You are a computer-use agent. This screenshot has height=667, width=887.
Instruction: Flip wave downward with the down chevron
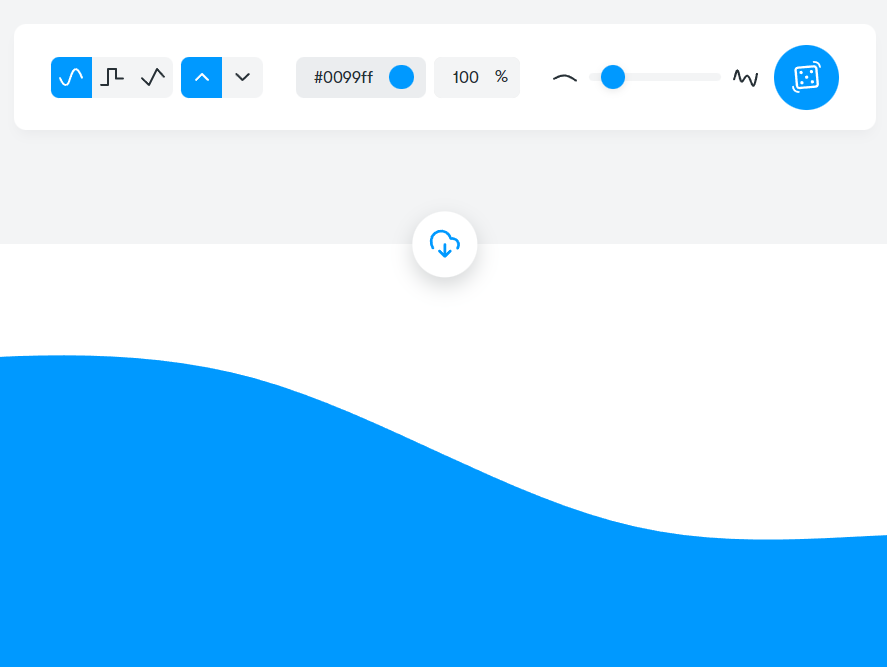point(243,78)
